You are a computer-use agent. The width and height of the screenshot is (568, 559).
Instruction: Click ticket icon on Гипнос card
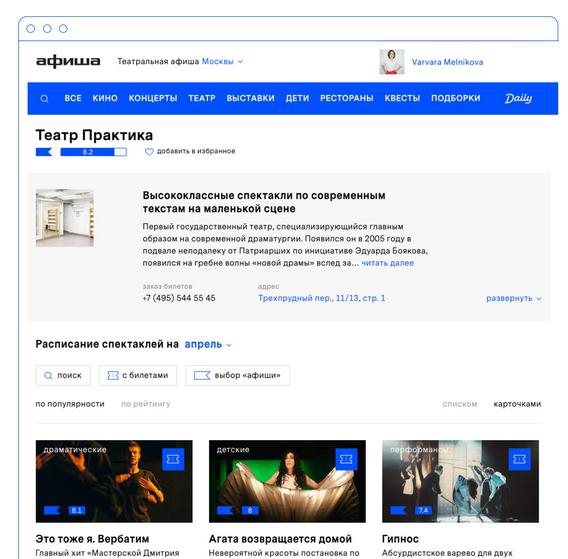coord(519,459)
